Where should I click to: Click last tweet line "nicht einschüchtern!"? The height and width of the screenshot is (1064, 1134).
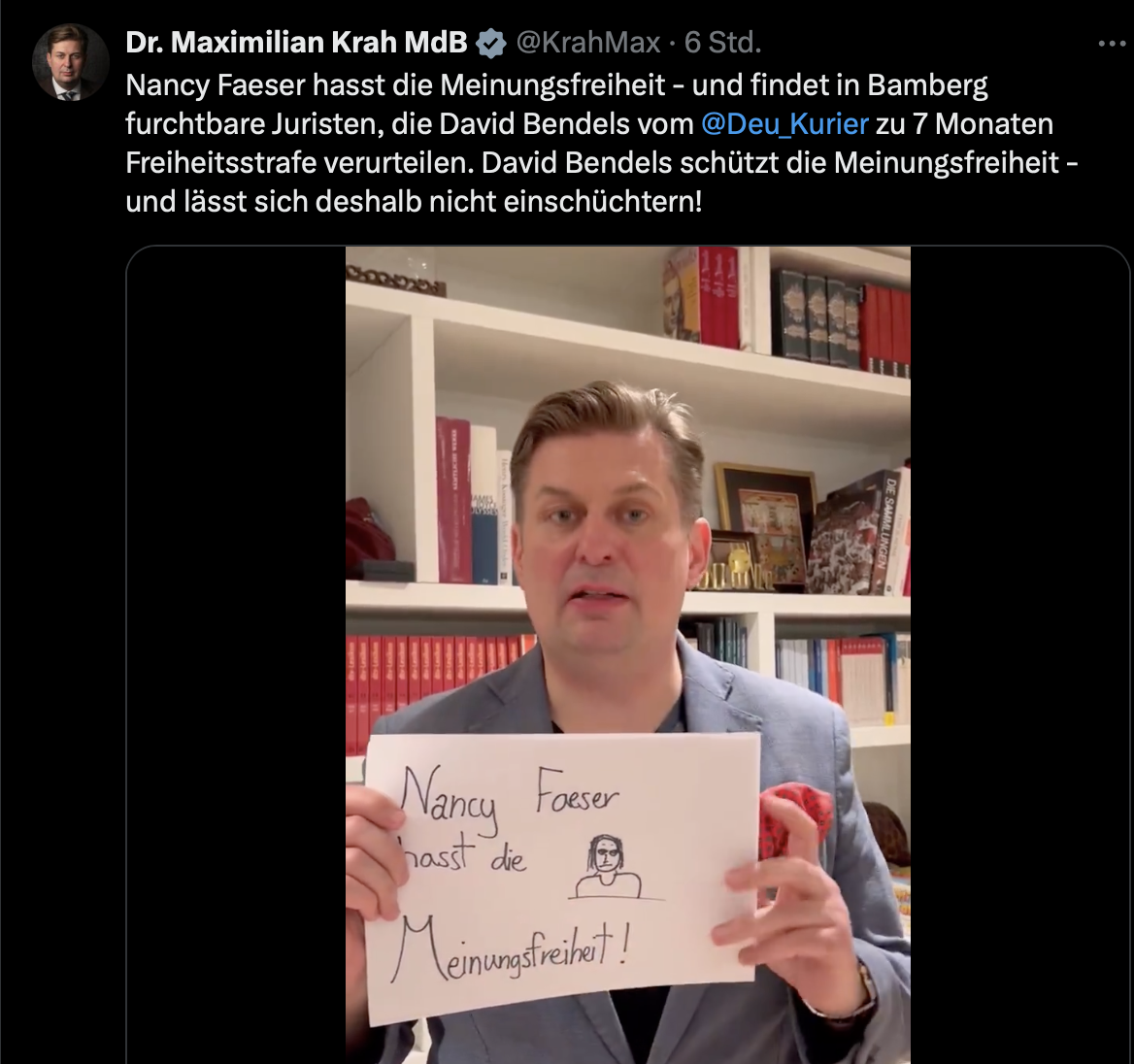[566, 201]
